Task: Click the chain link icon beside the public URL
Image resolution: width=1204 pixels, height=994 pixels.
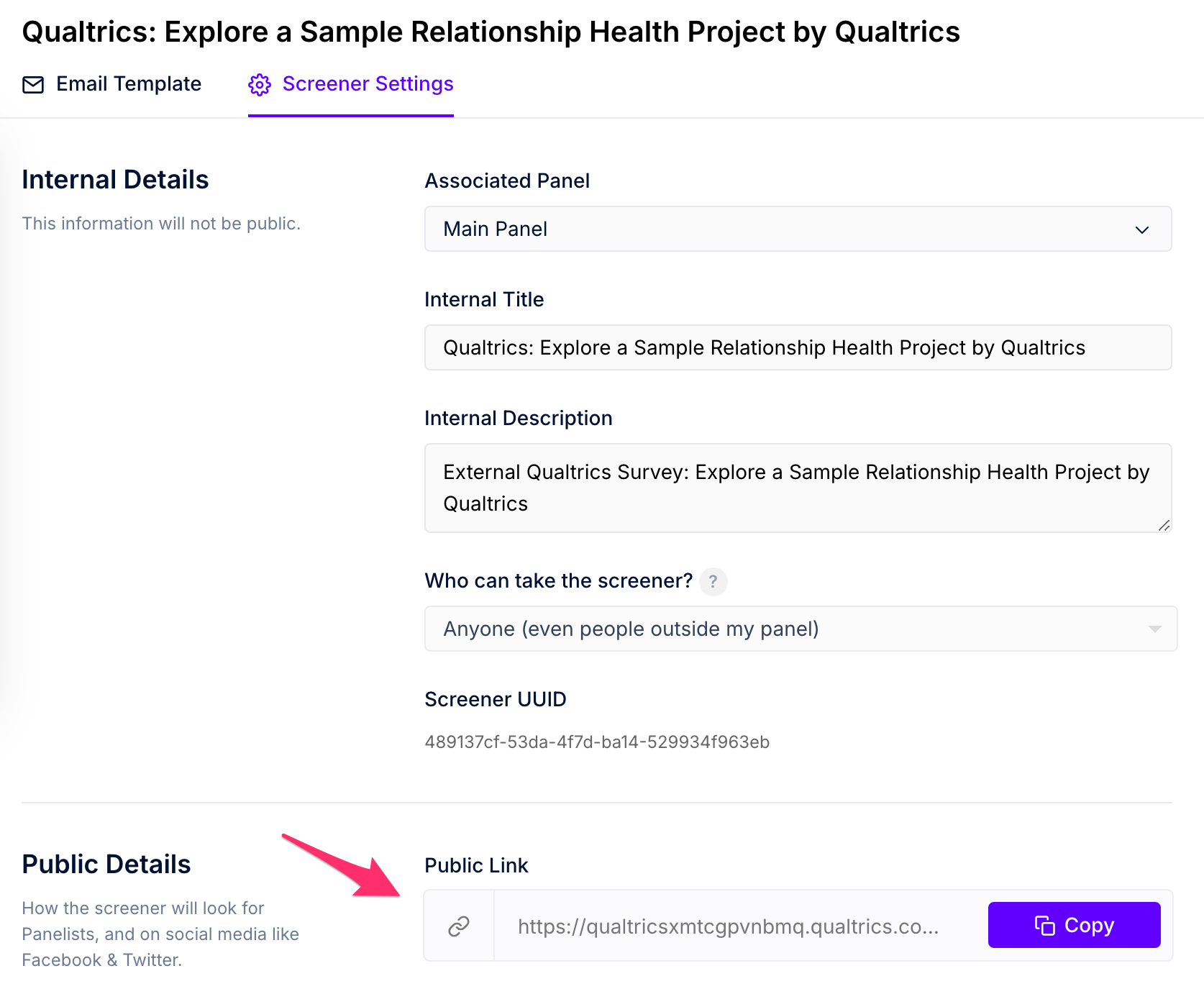Action: (459, 926)
